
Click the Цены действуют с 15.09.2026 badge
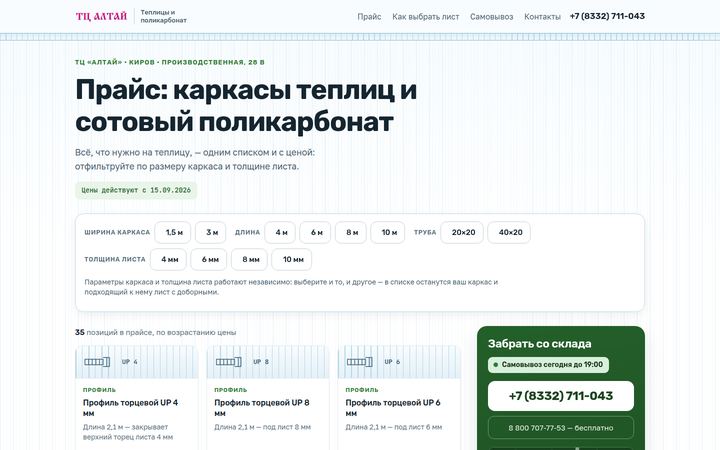[136, 190]
